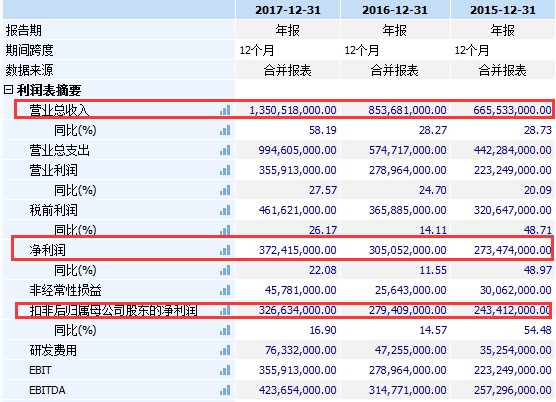Click the 营业总收入 row label
The image size is (556, 402).
click(x=59, y=110)
